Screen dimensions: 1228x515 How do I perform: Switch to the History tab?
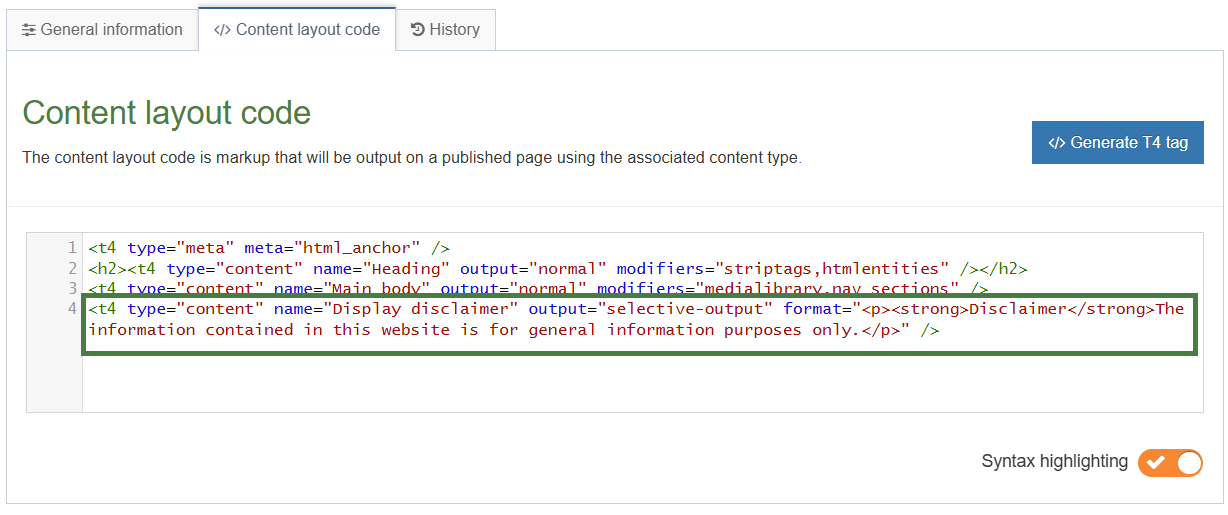445,30
